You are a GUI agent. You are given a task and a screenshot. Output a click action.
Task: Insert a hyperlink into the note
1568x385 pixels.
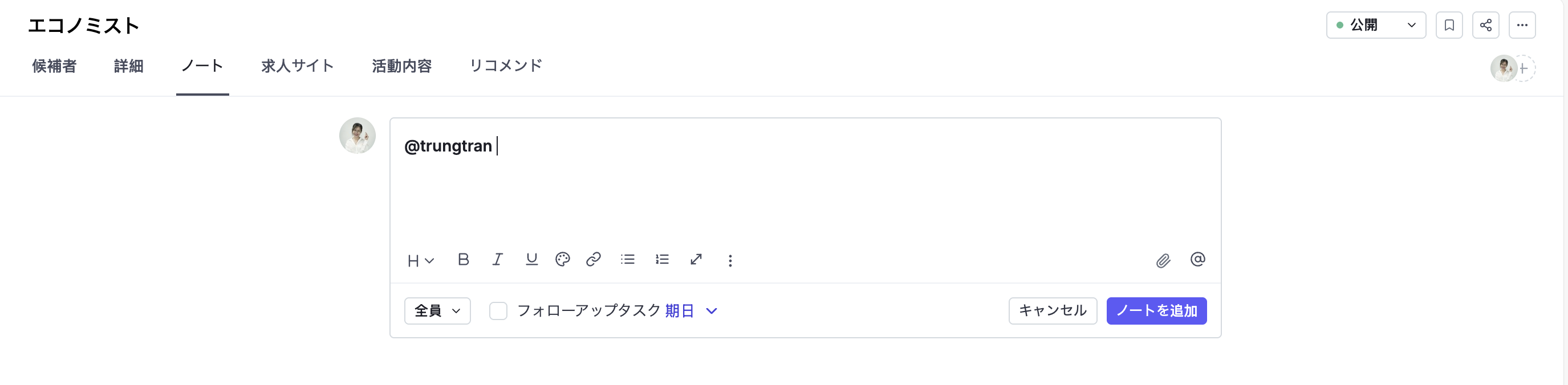click(x=594, y=260)
